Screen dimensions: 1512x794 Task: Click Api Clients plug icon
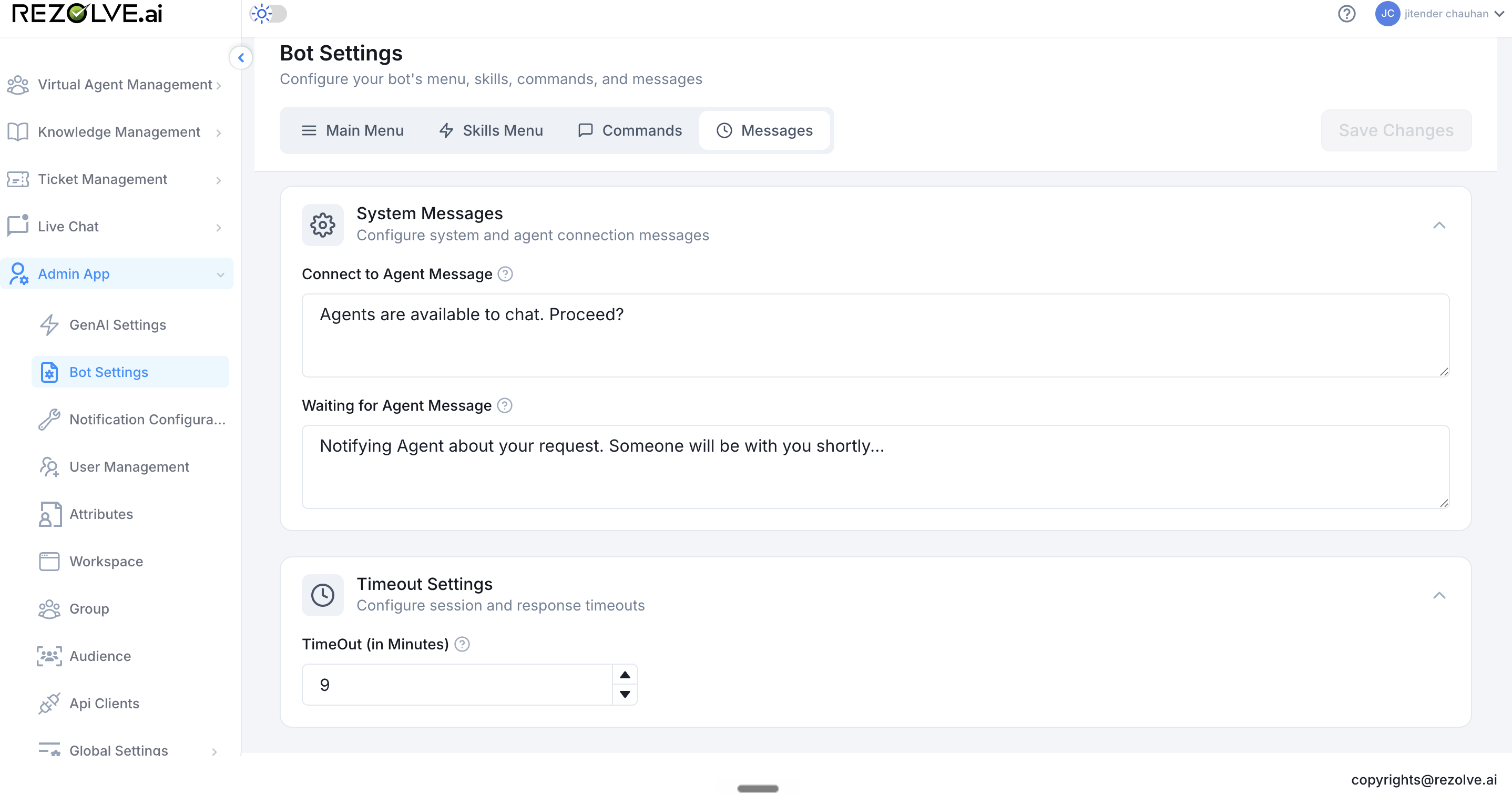pyautogui.click(x=49, y=704)
